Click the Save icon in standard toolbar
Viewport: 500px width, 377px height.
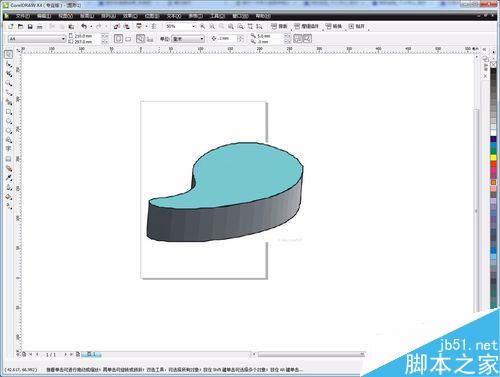coord(30,26)
